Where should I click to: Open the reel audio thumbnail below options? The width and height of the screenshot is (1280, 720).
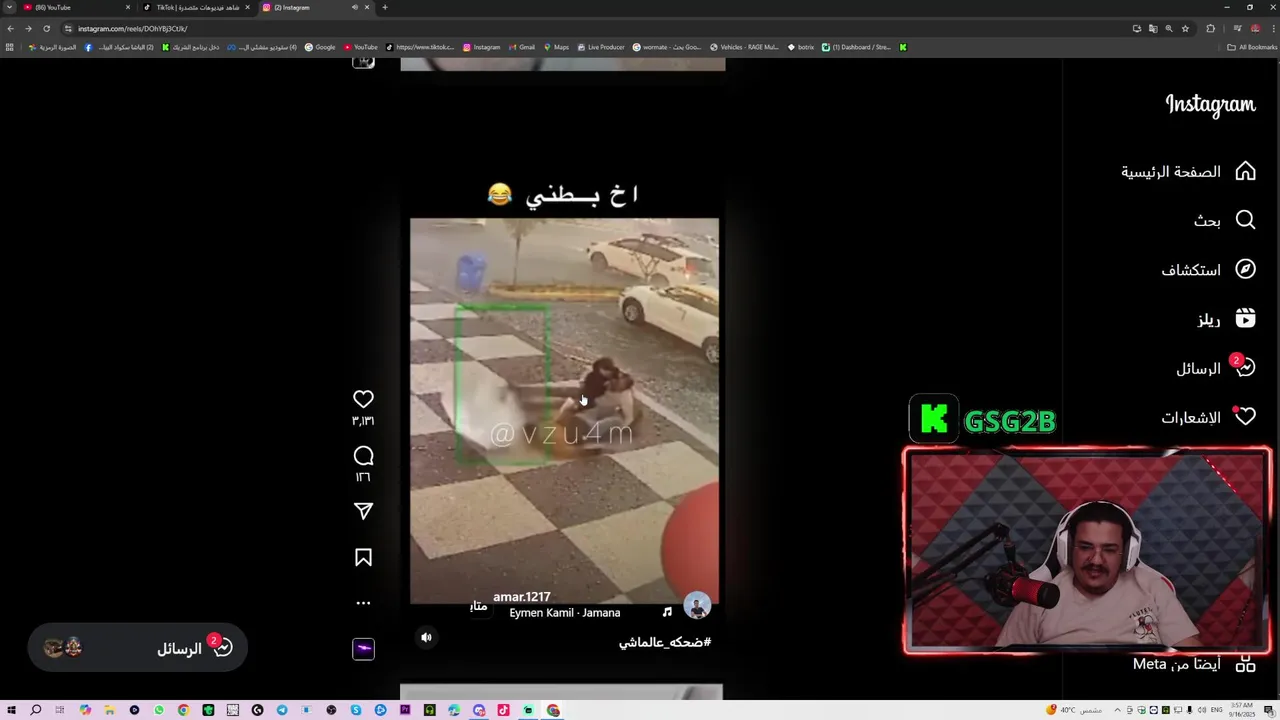pyautogui.click(x=363, y=649)
